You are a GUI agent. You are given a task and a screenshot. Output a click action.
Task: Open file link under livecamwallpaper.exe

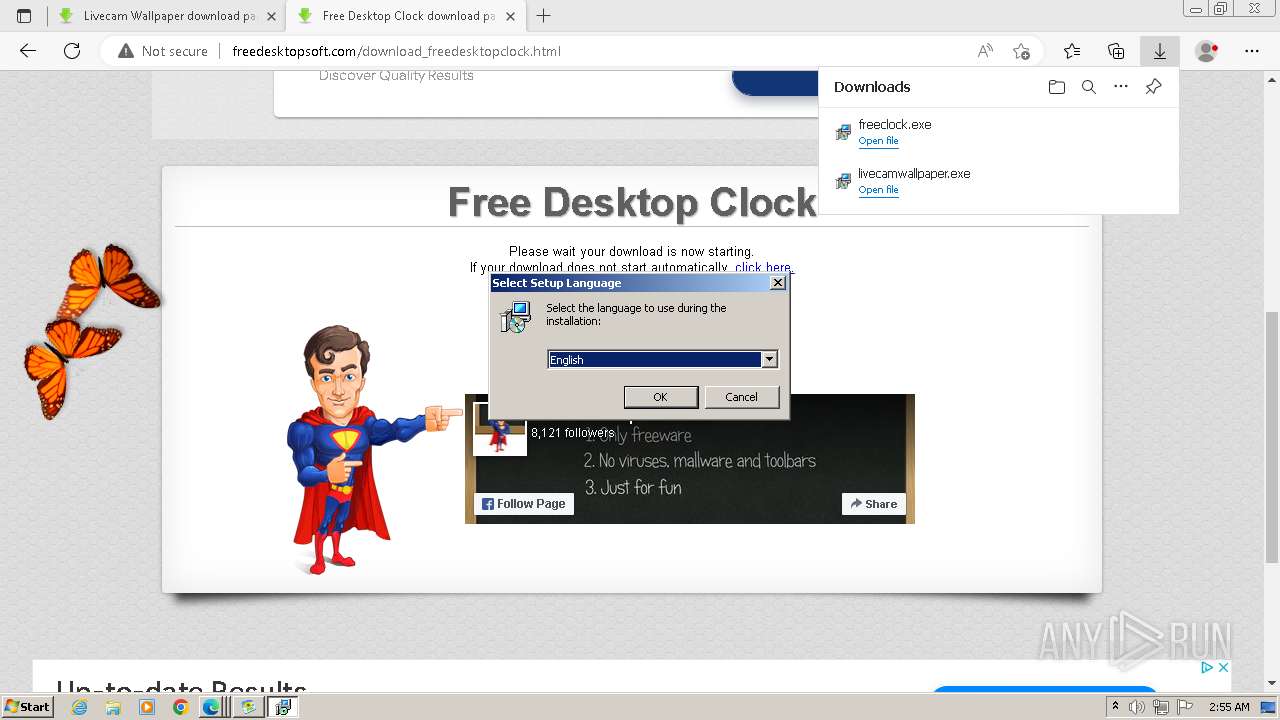click(878, 190)
